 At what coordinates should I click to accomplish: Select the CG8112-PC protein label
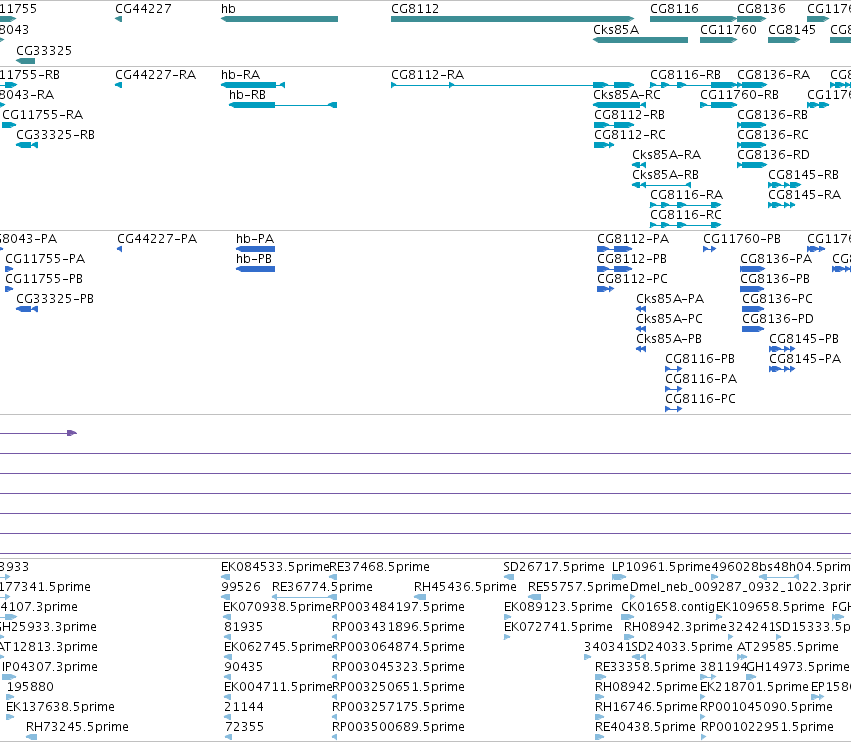pyautogui.click(x=632, y=279)
